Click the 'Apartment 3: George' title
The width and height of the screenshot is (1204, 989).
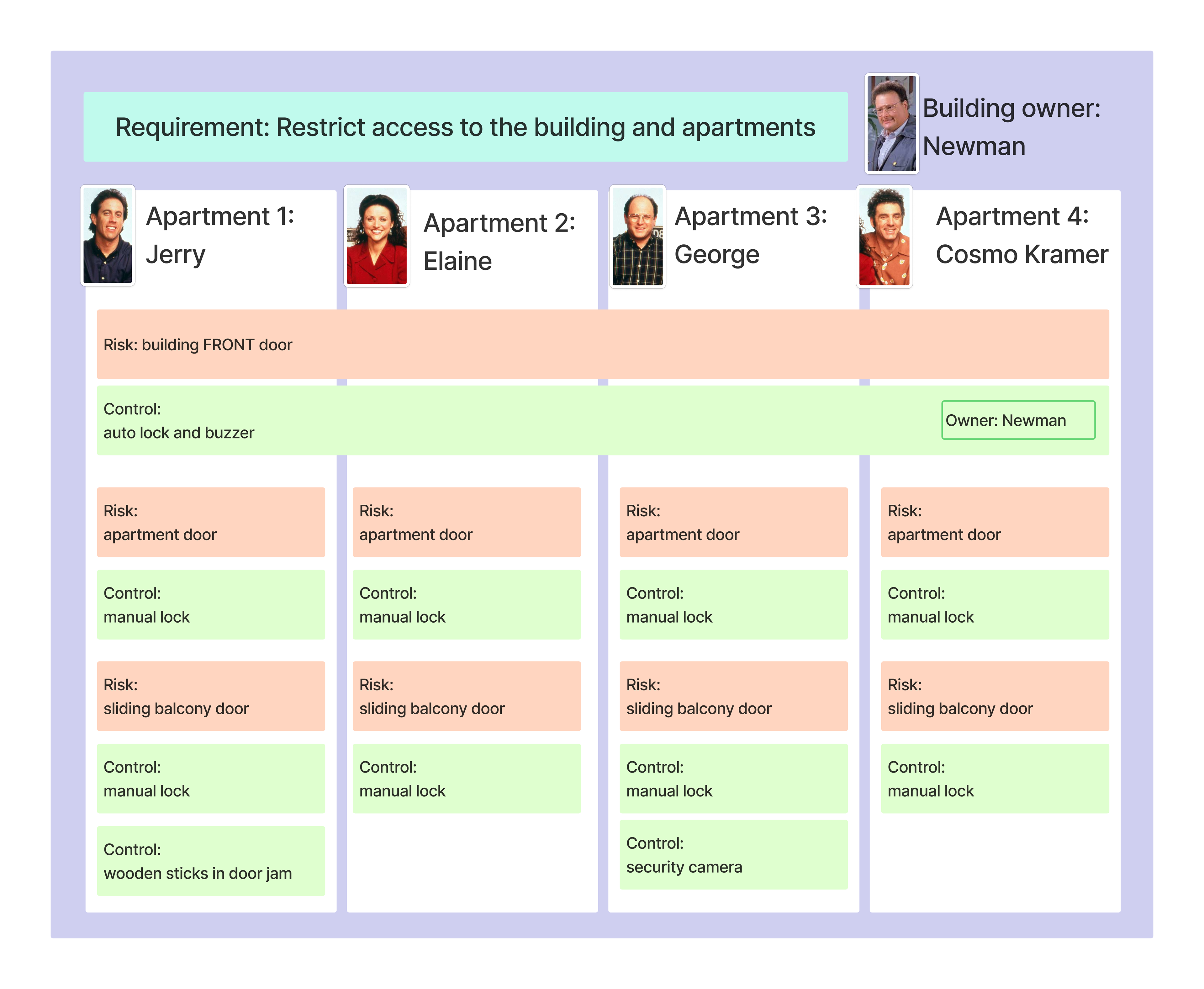pyautogui.click(x=751, y=235)
